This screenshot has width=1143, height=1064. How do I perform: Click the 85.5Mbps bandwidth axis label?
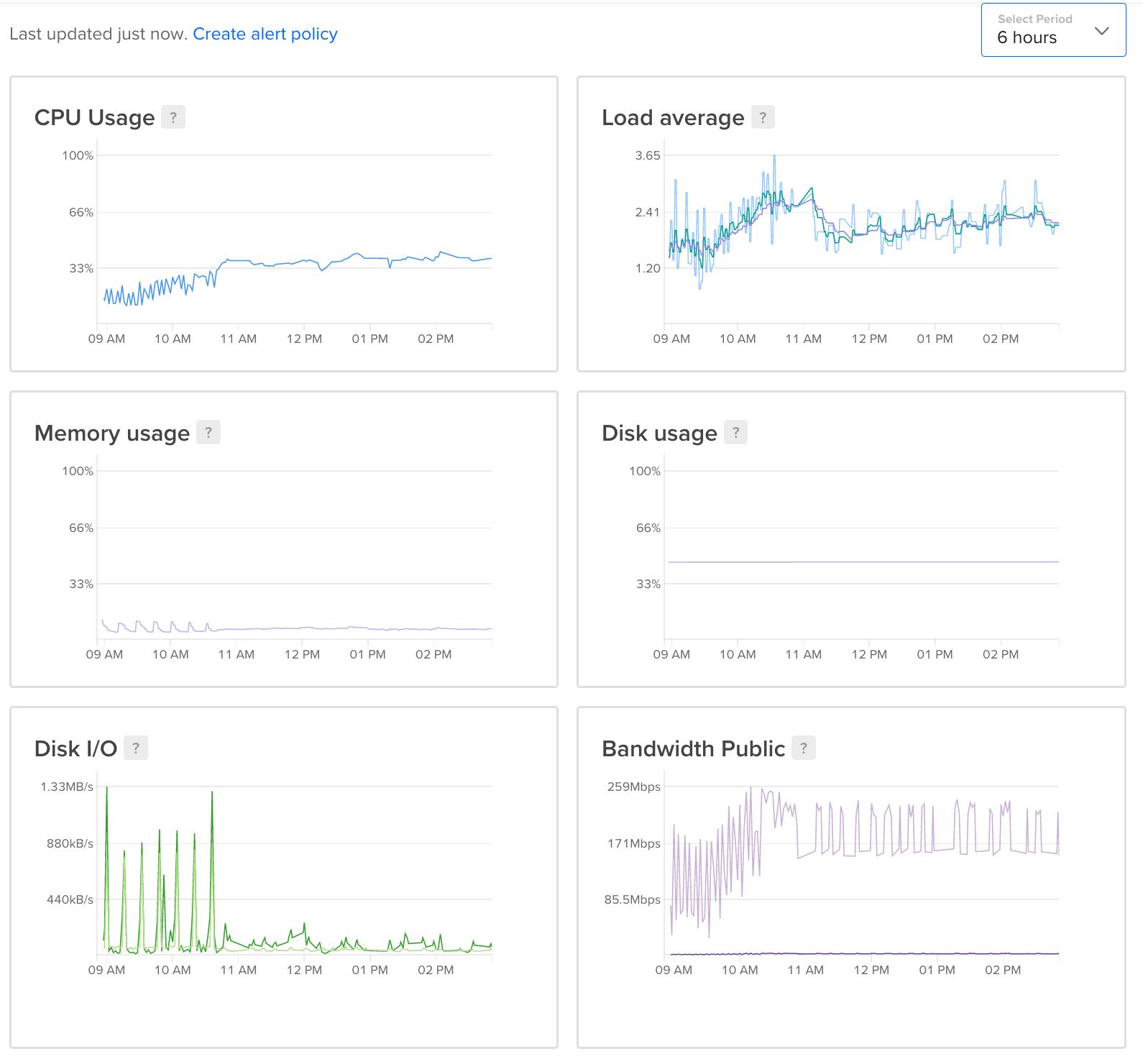(633, 899)
